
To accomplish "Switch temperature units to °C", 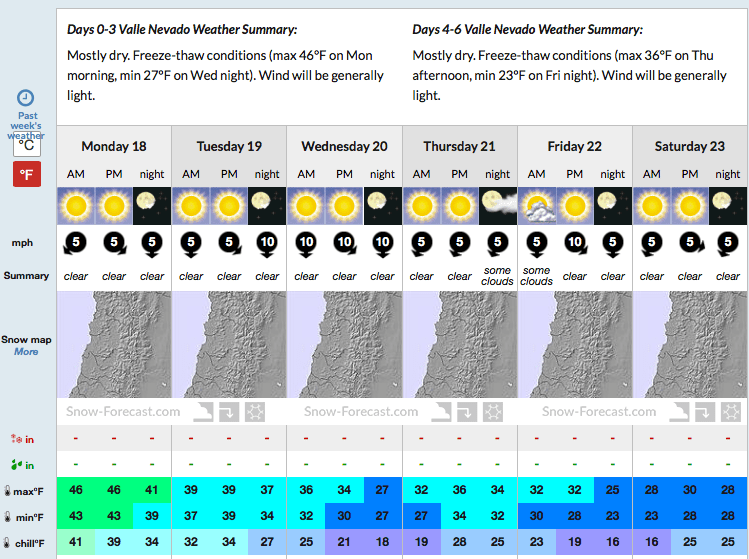I will pos(27,145).
